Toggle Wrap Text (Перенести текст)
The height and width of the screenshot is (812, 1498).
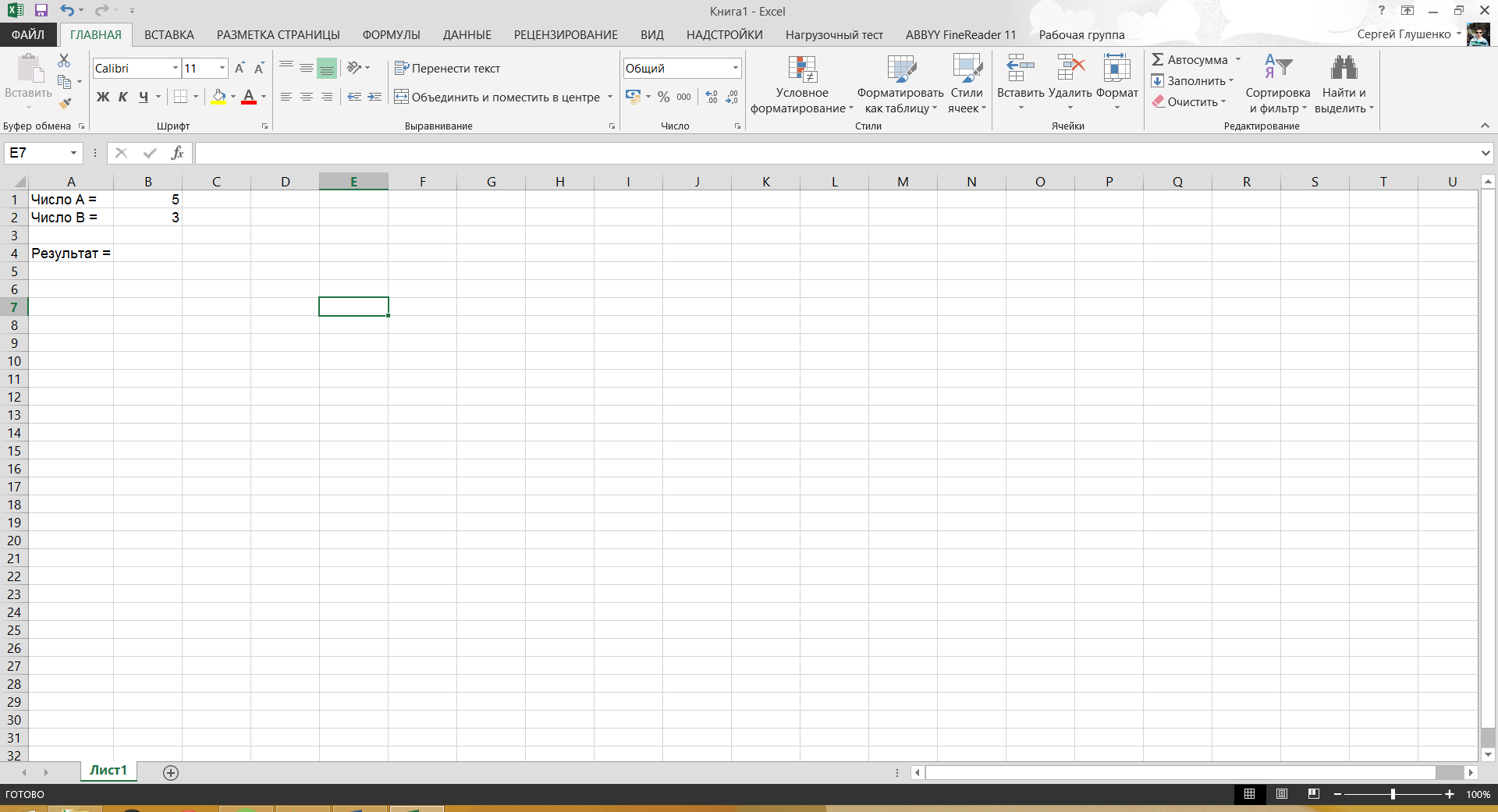tap(448, 69)
